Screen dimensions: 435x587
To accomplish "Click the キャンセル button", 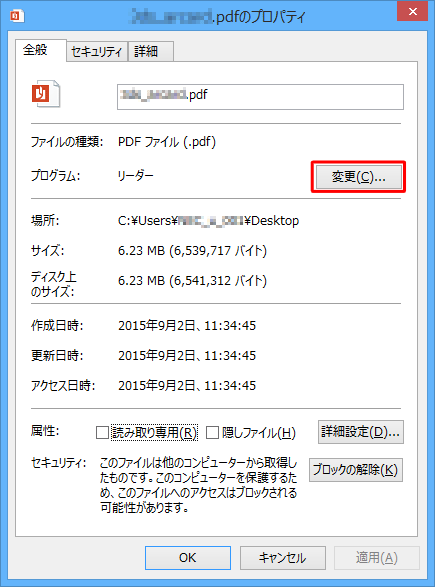I will (283, 558).
